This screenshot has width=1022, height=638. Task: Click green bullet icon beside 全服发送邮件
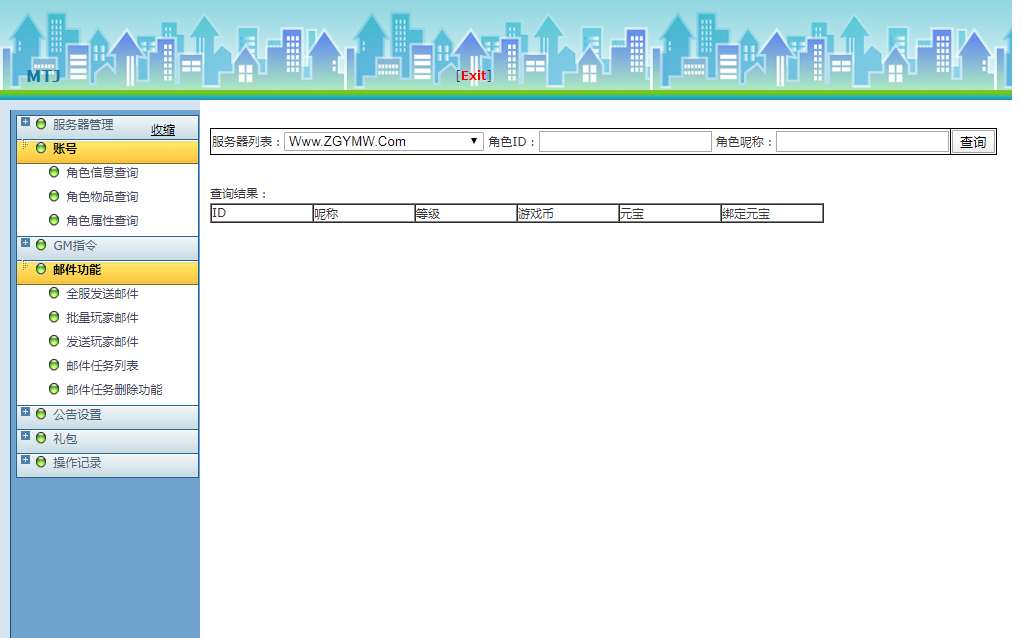tap(54, 293)
